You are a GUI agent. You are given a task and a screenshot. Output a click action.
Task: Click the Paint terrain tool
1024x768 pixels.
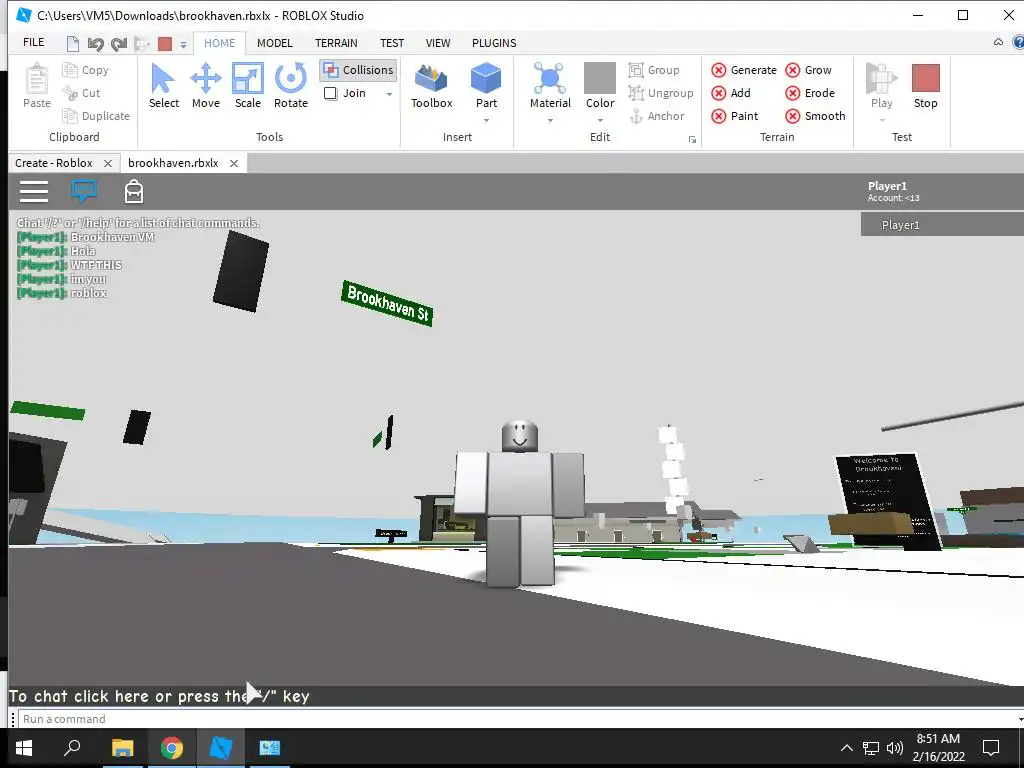click(735, 116)
